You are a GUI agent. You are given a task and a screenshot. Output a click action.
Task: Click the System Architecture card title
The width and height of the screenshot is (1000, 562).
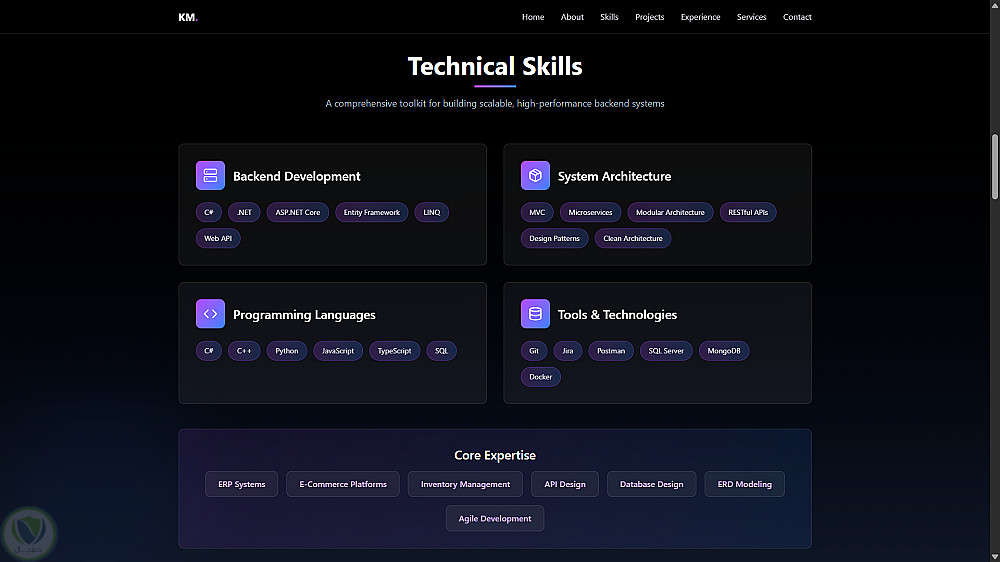point(614,176)
